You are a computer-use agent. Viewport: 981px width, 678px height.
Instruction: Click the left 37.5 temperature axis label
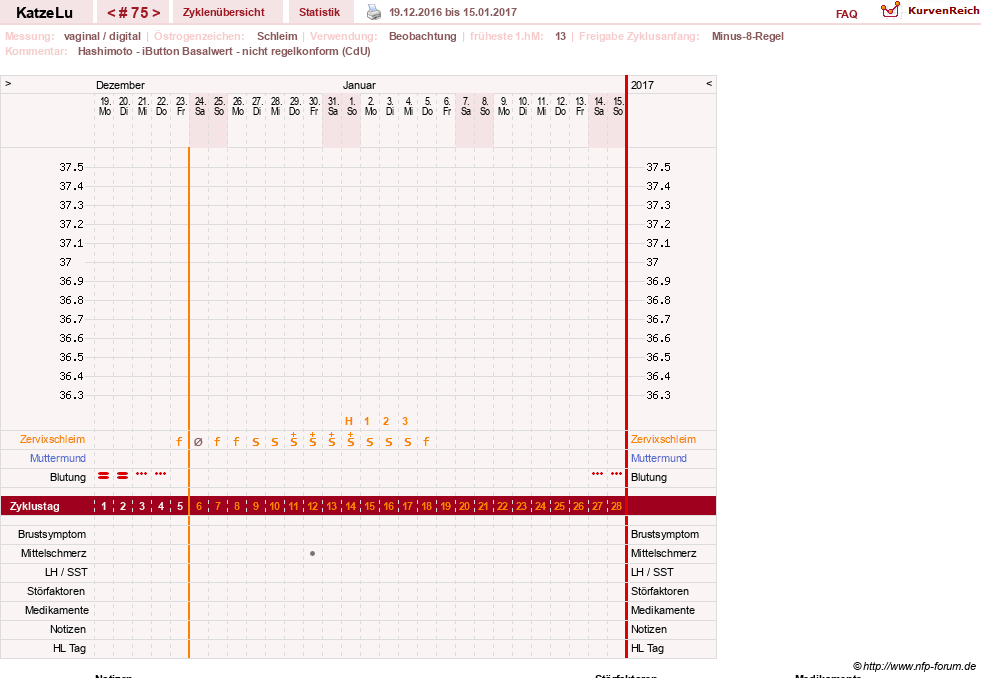71,167
